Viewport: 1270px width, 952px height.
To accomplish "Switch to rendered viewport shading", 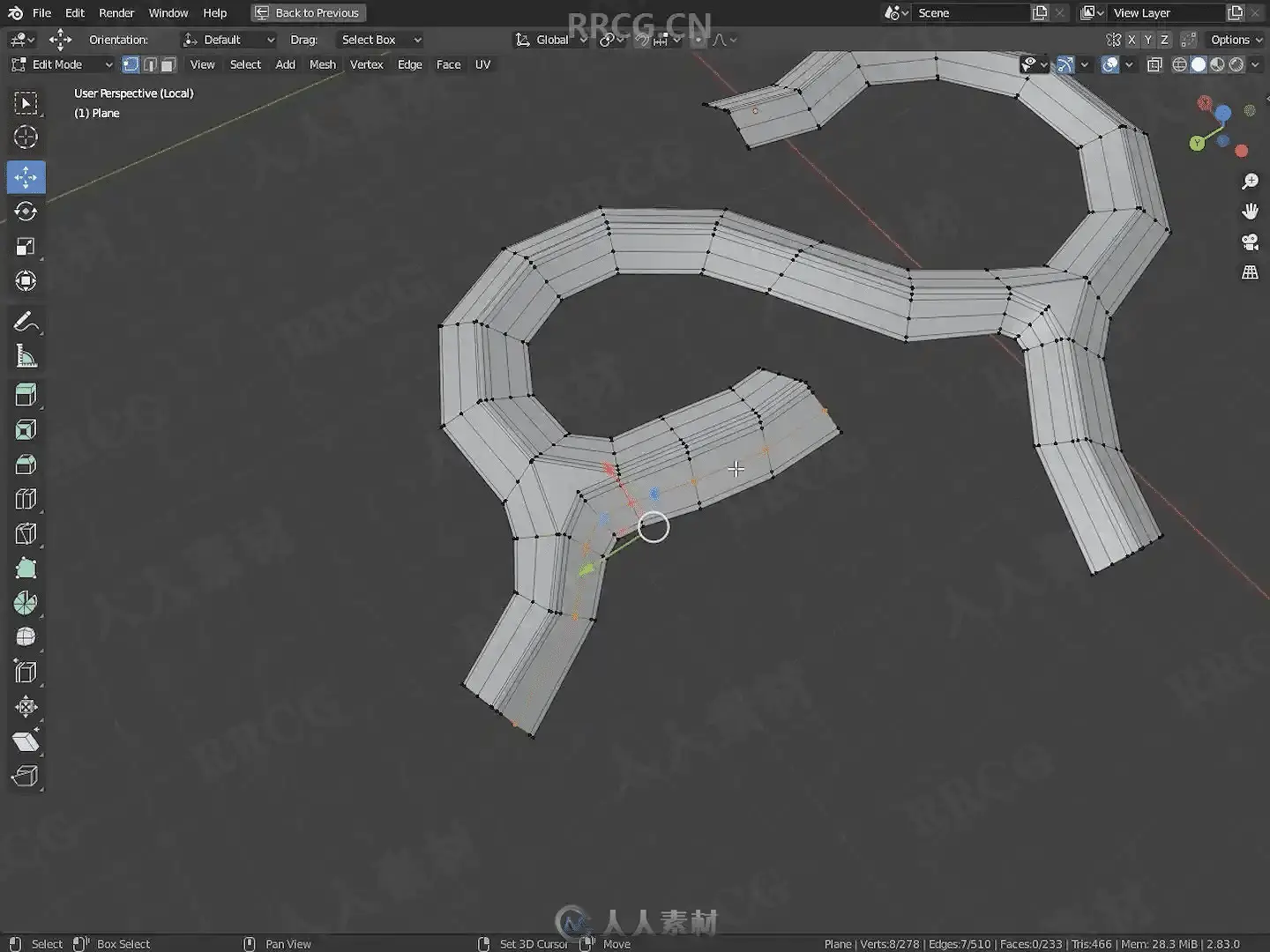I will click(x=1236, y=64).
